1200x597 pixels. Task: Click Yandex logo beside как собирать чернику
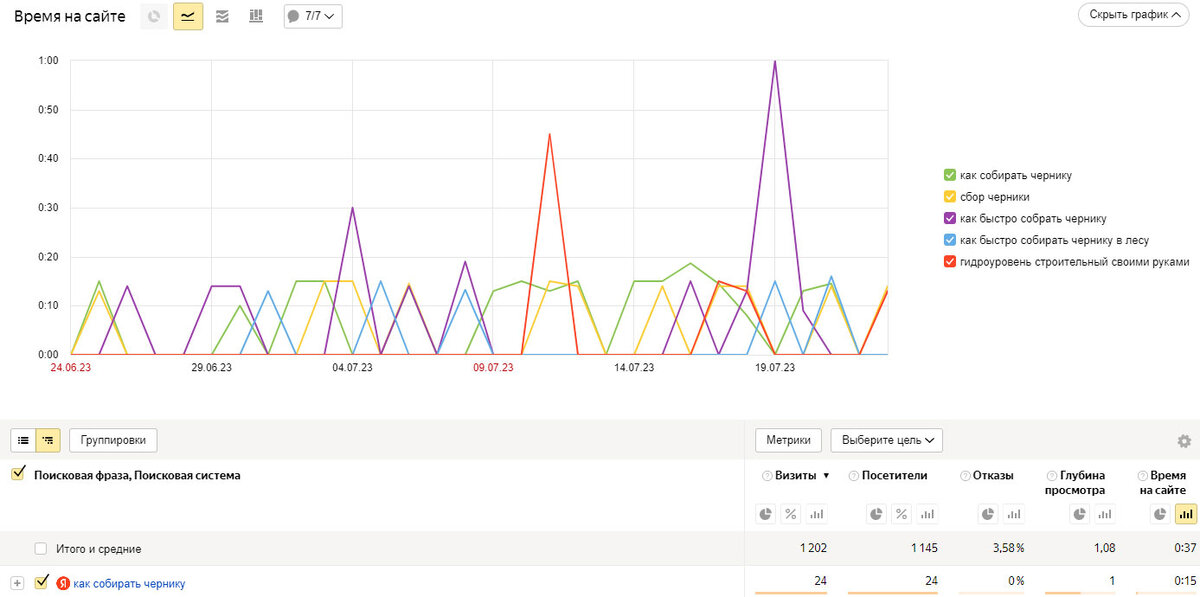(63, 583)
